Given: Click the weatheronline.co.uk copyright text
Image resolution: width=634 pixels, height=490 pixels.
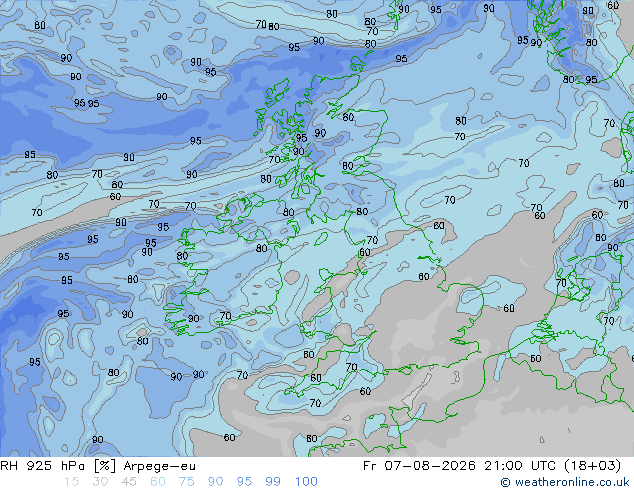Looking at the screenshot, I should (x=564, y=482).
